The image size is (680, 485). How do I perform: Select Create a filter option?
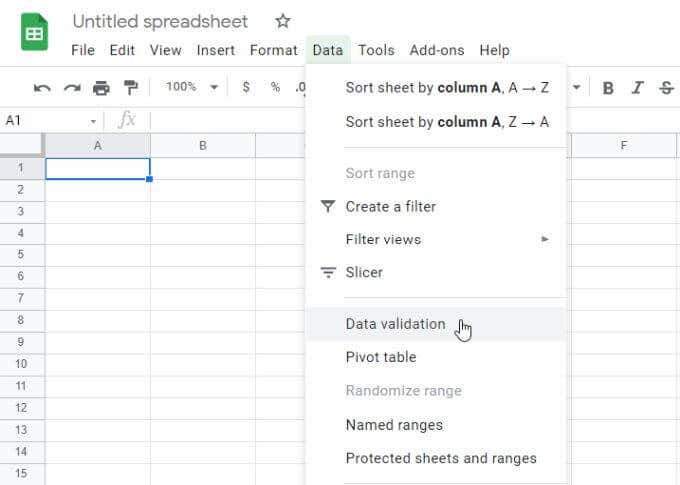point(391,206)
